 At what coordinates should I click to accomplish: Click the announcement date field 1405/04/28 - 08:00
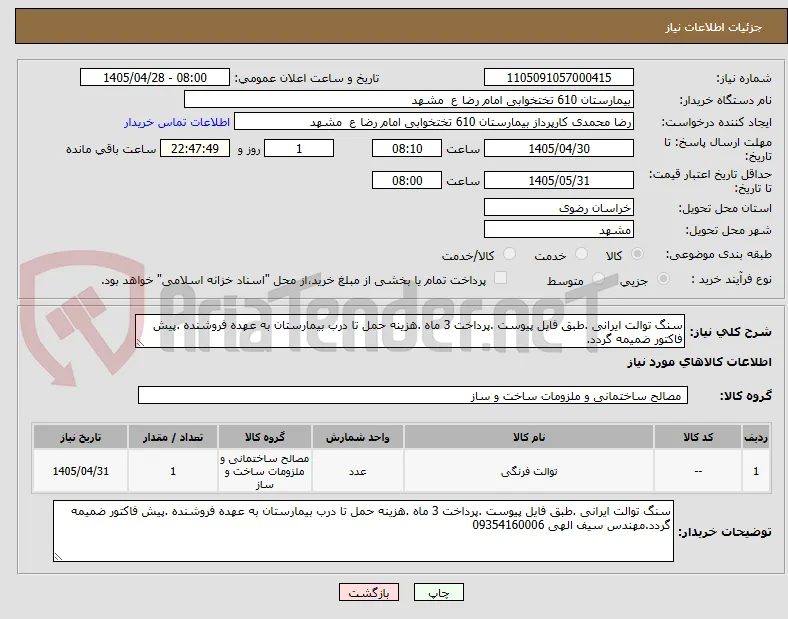click(x=155, y=77)
